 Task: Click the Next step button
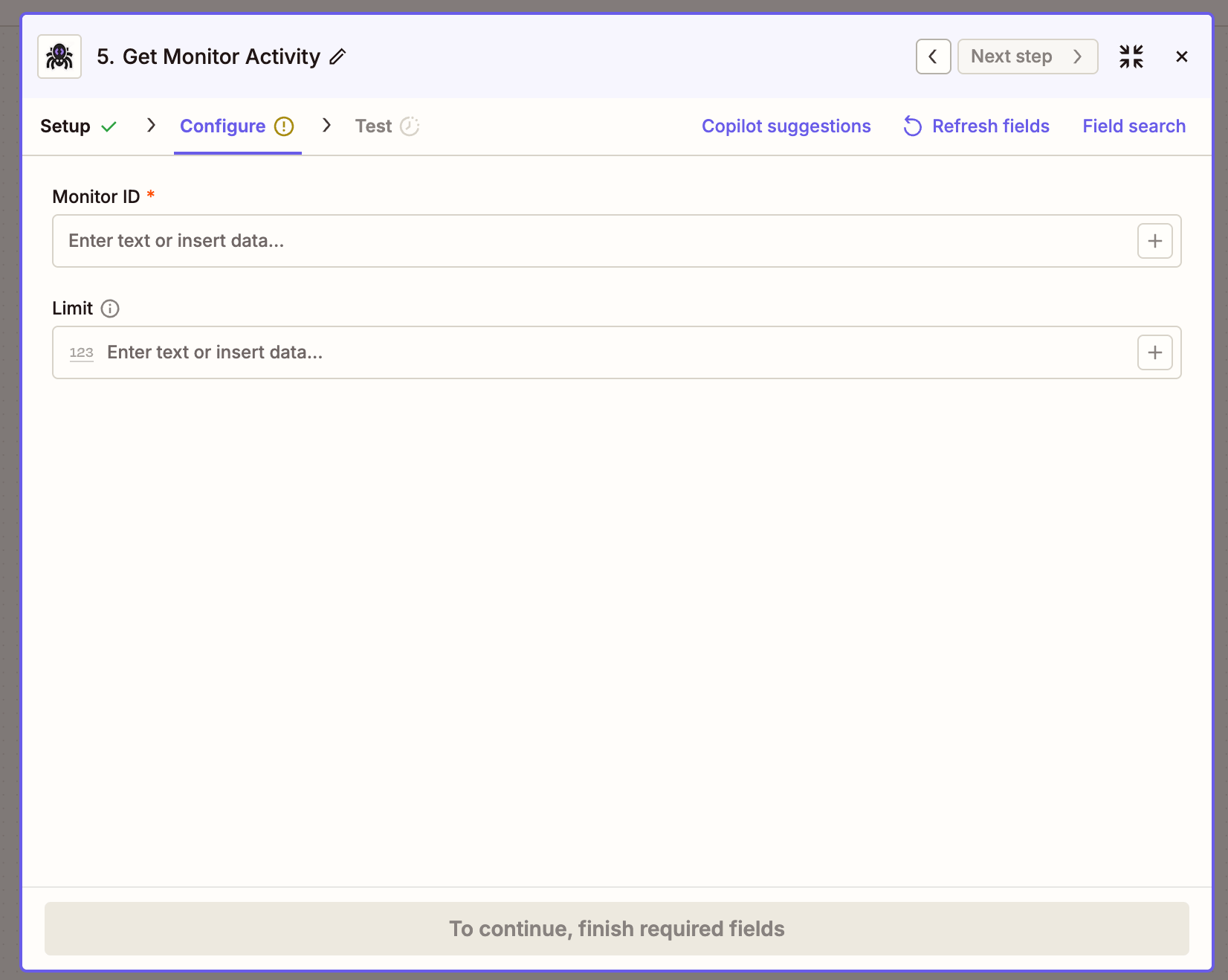click(1027, 57)
